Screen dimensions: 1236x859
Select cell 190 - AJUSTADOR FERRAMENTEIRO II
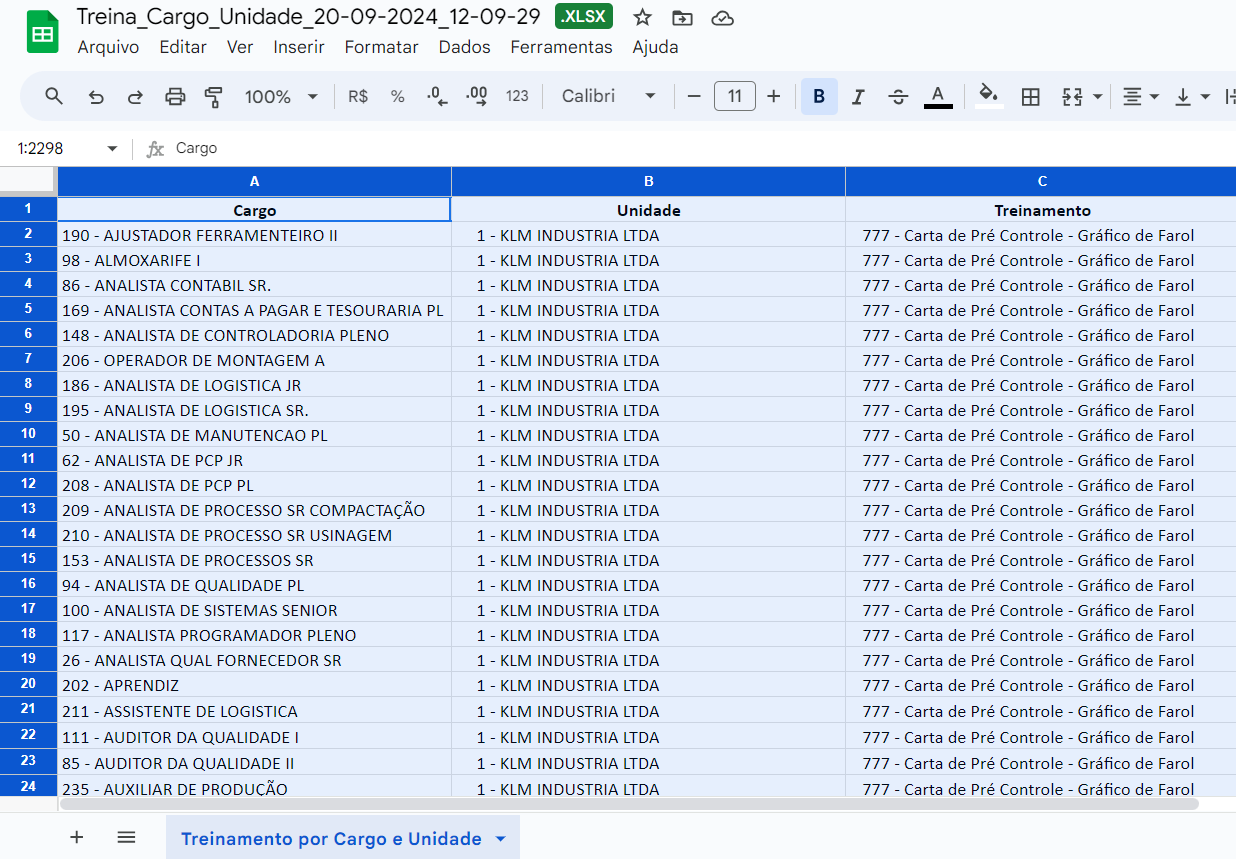(254, 235)
